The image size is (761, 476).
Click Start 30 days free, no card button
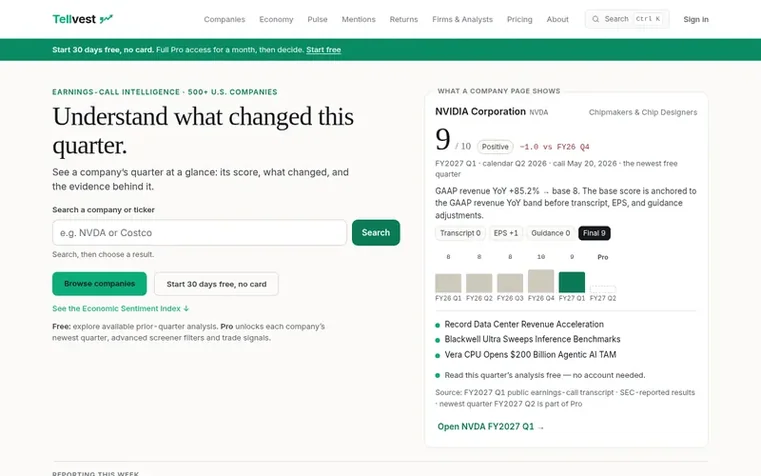[216, 284]
